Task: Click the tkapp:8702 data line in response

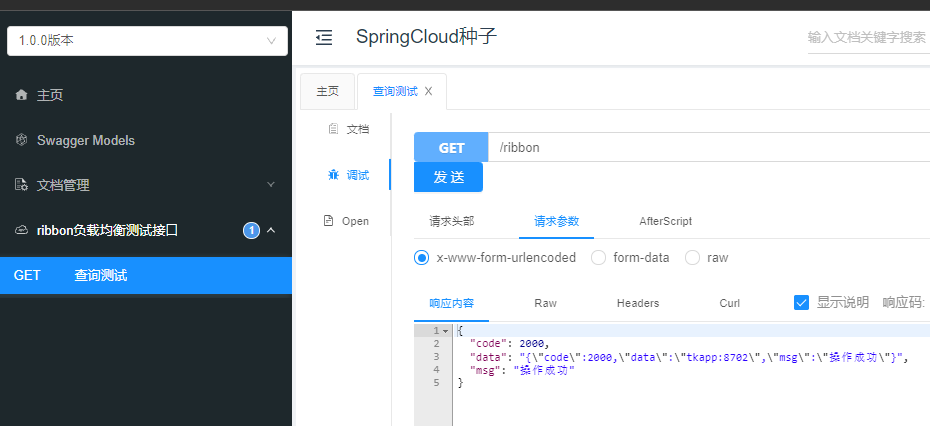Action: [x=689, y=357]
